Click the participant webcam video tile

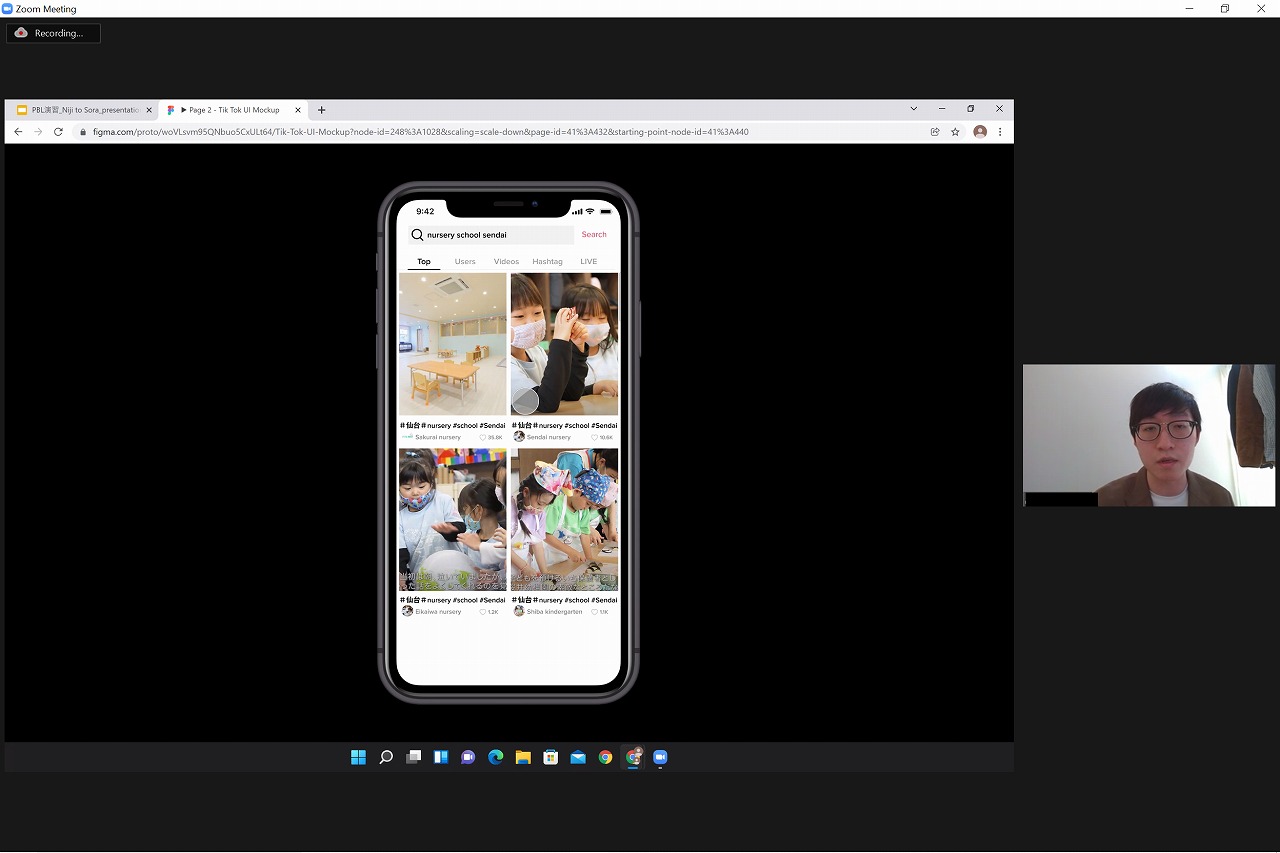1149,435
